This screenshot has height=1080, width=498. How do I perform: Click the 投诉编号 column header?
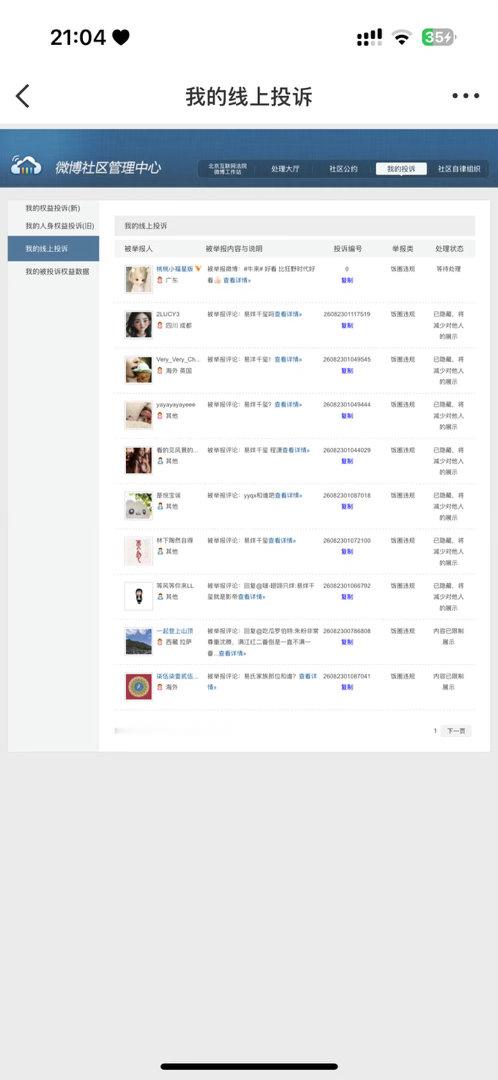coord(347,248)
